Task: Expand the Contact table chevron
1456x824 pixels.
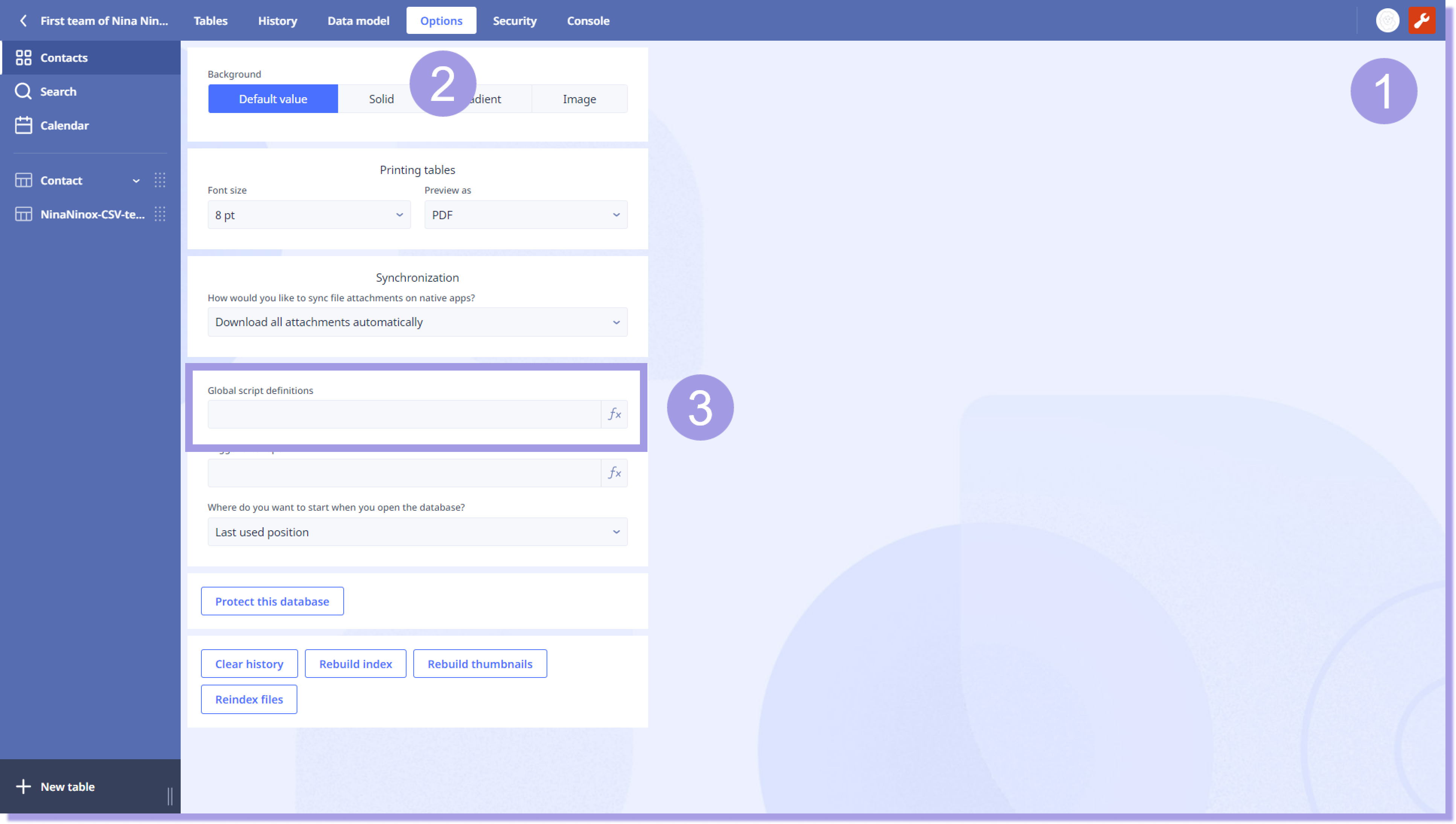Action: [x=136, y=181]
